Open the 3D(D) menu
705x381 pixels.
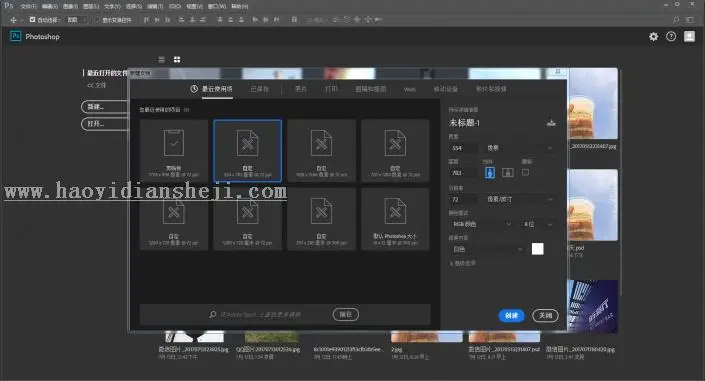tap(174, 6)
